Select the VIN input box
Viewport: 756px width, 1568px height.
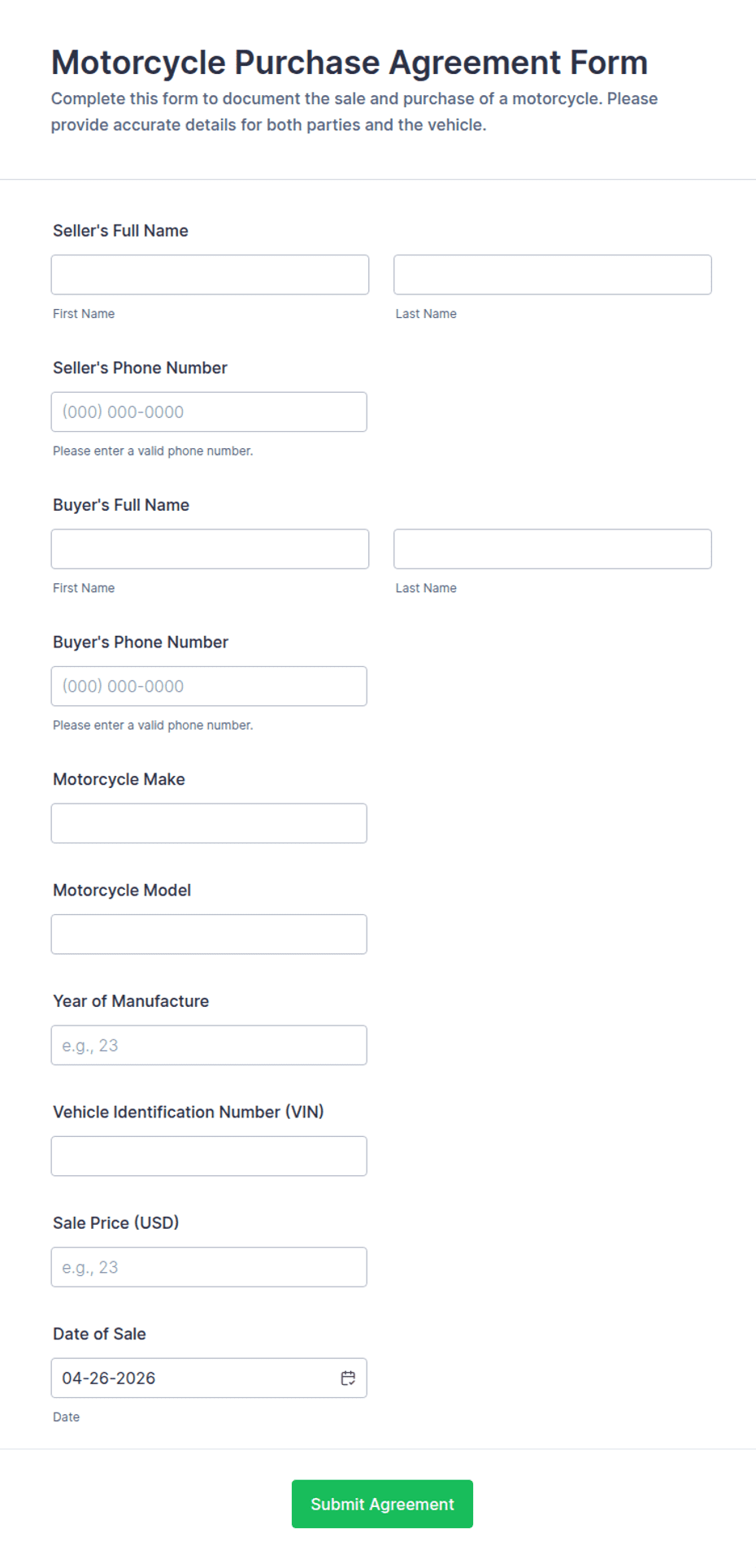[209, 1156]
